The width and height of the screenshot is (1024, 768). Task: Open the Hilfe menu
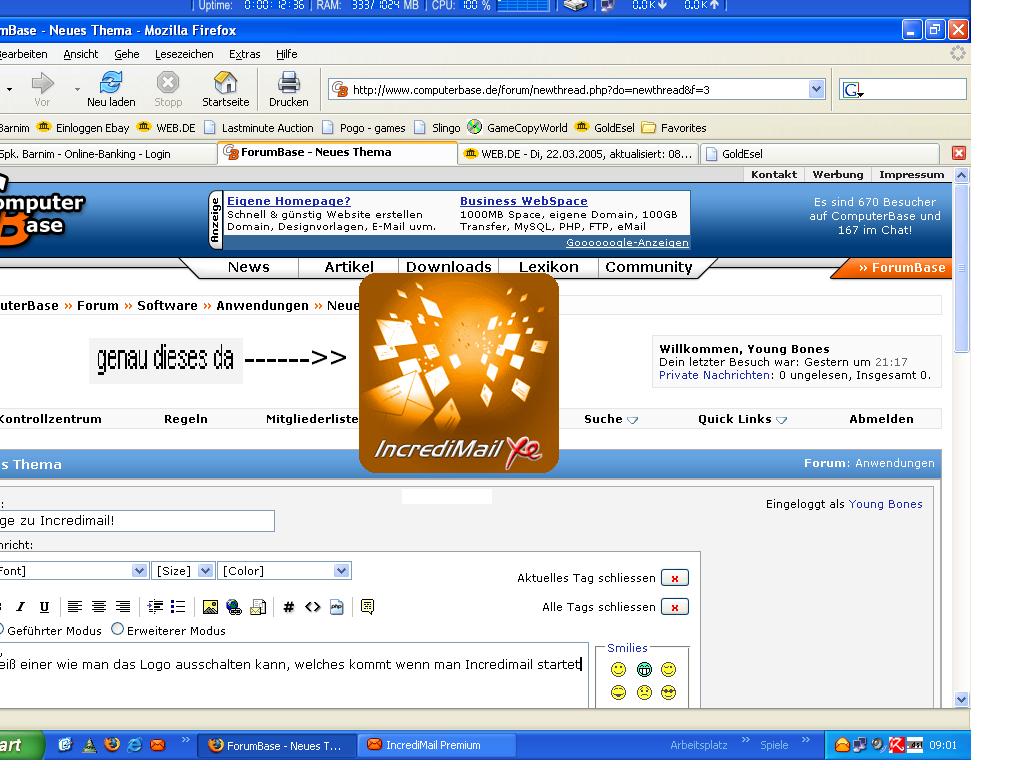(x=286, y=54)
